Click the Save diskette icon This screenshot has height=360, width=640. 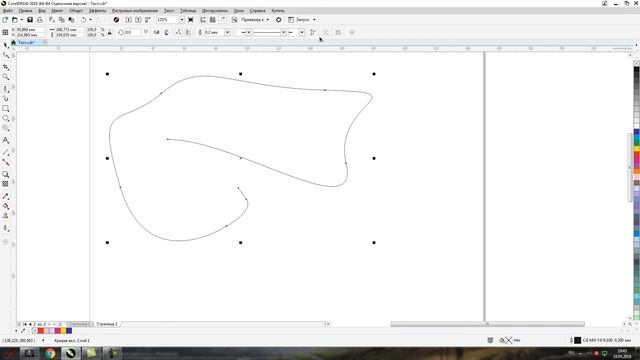[30, 20]
